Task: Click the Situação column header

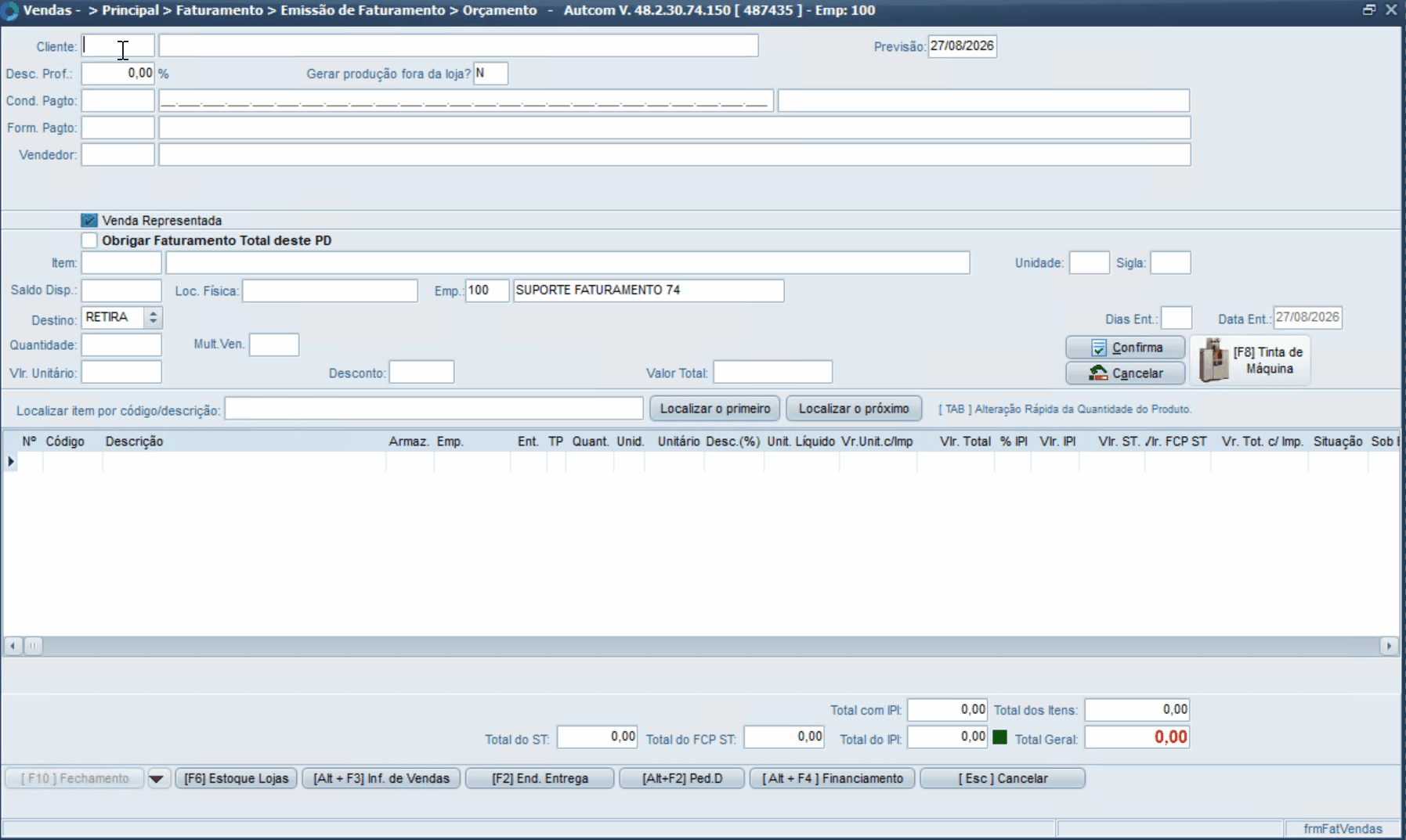Action: click(x=1338, y=442)
